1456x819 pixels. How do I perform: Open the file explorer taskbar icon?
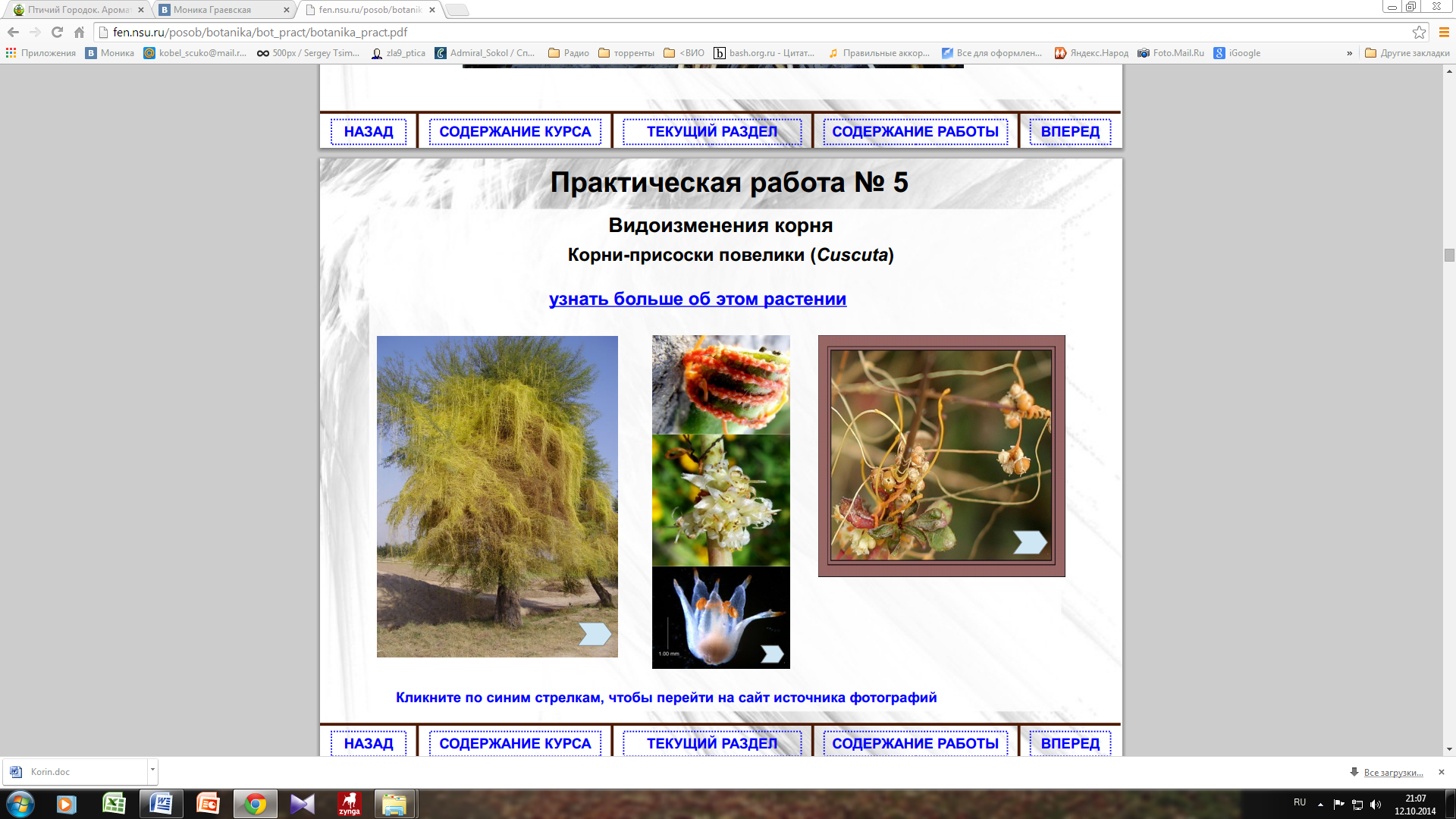(394, 804)
